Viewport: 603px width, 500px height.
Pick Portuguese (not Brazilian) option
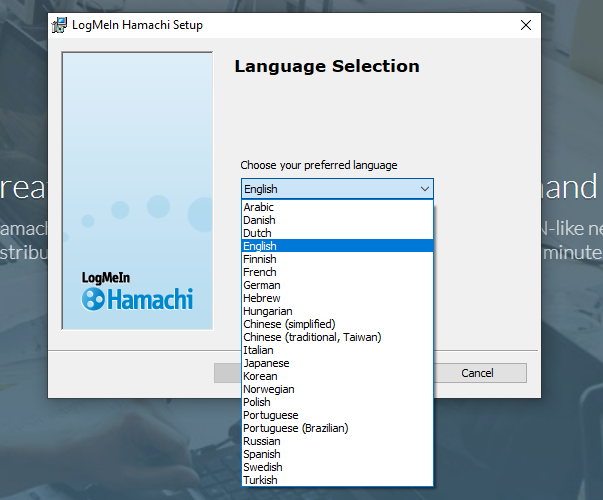click(x=337, y=415)
